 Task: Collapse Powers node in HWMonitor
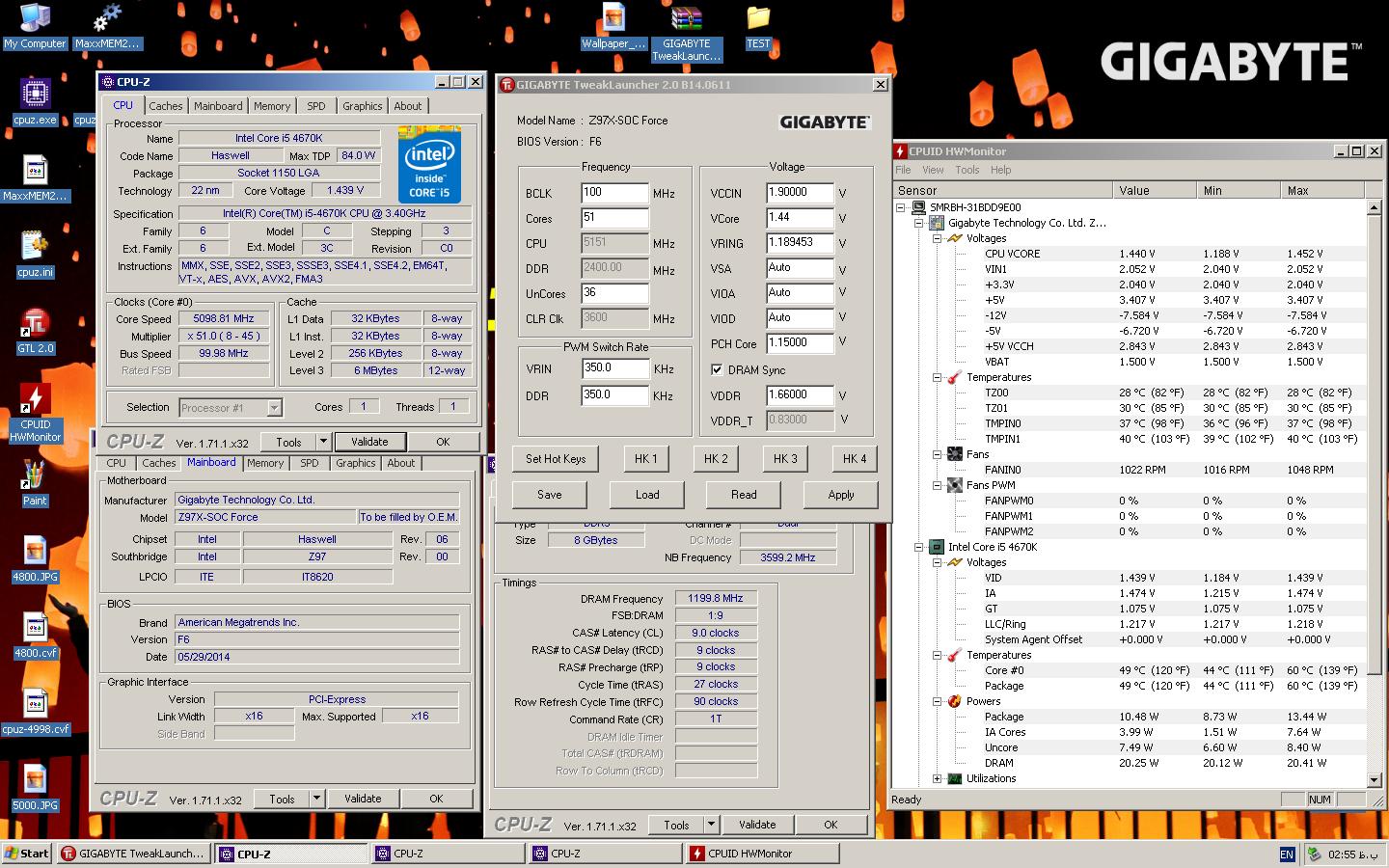[x=937, y=701]
